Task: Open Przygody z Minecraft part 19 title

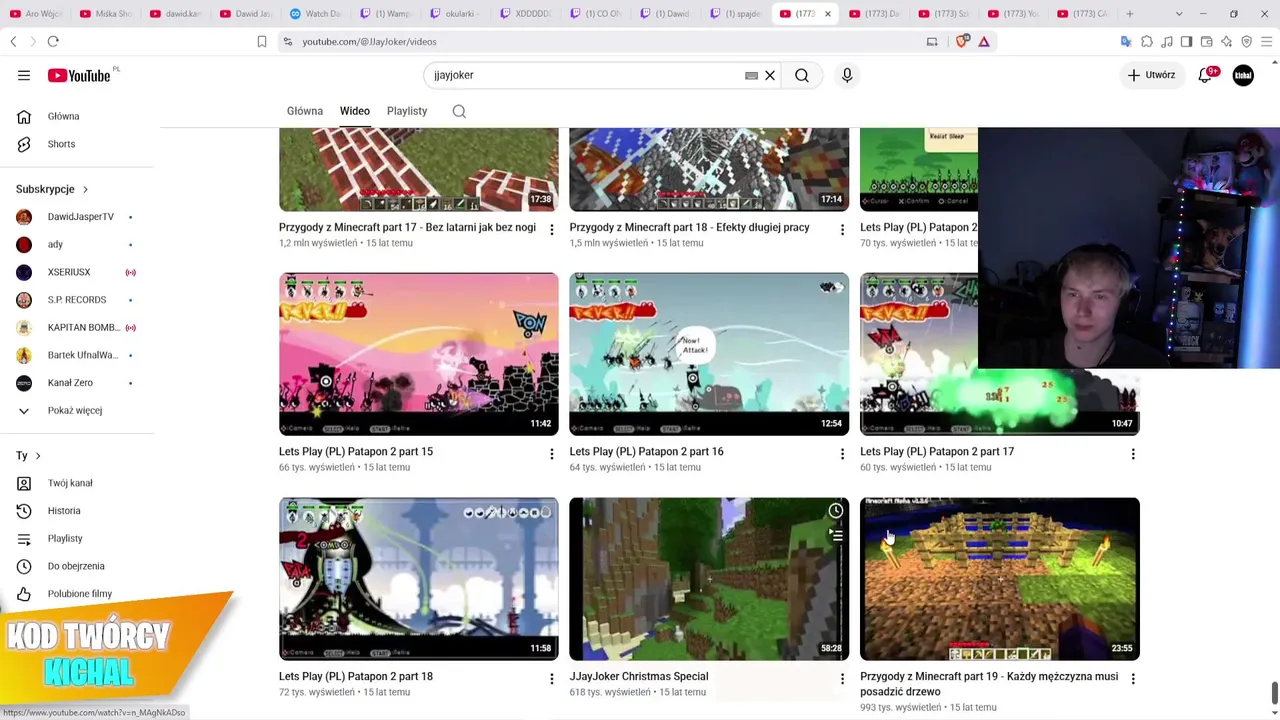Action: pos(989,684)
